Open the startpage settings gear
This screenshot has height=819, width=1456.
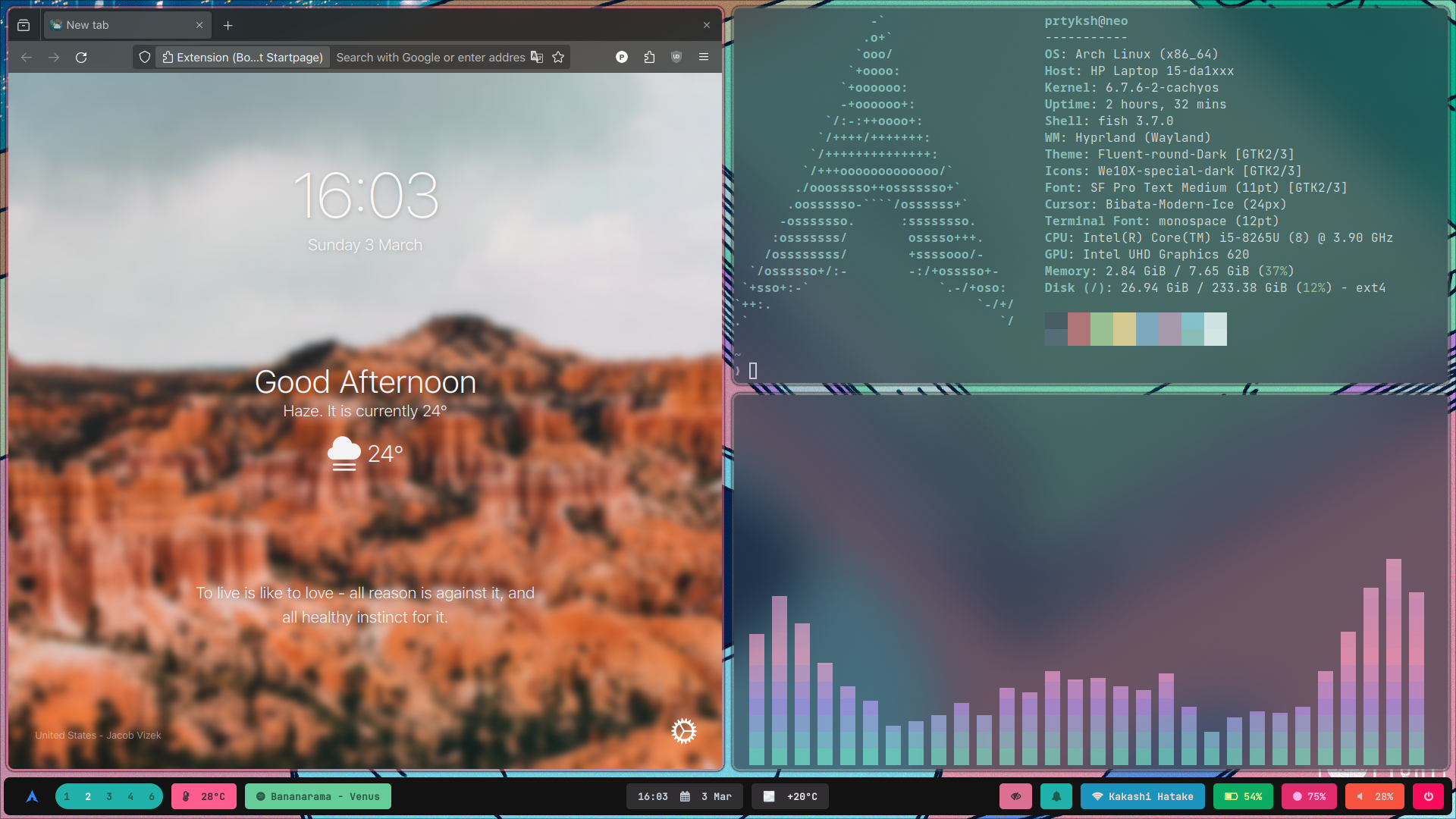point(683,731)
